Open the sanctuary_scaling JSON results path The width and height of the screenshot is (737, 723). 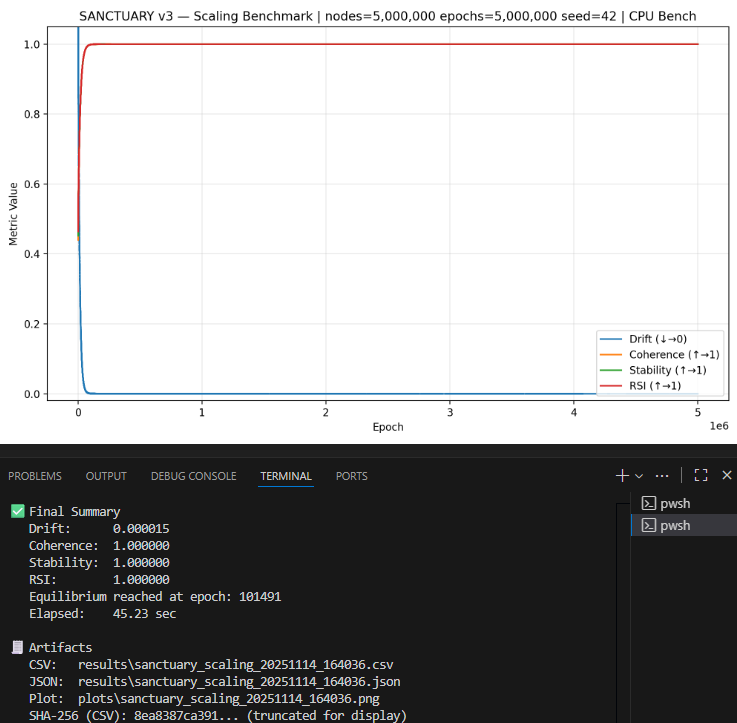click(239, 682)
